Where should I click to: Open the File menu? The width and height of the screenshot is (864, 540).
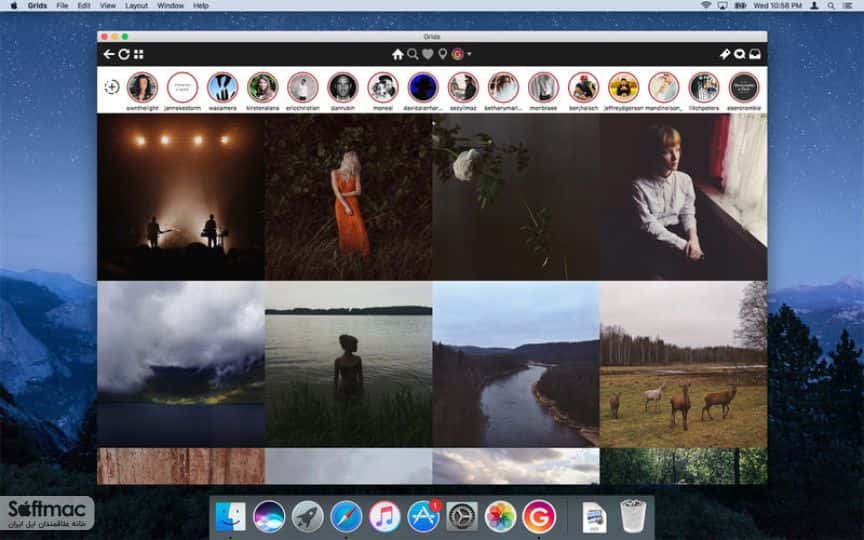62,6
